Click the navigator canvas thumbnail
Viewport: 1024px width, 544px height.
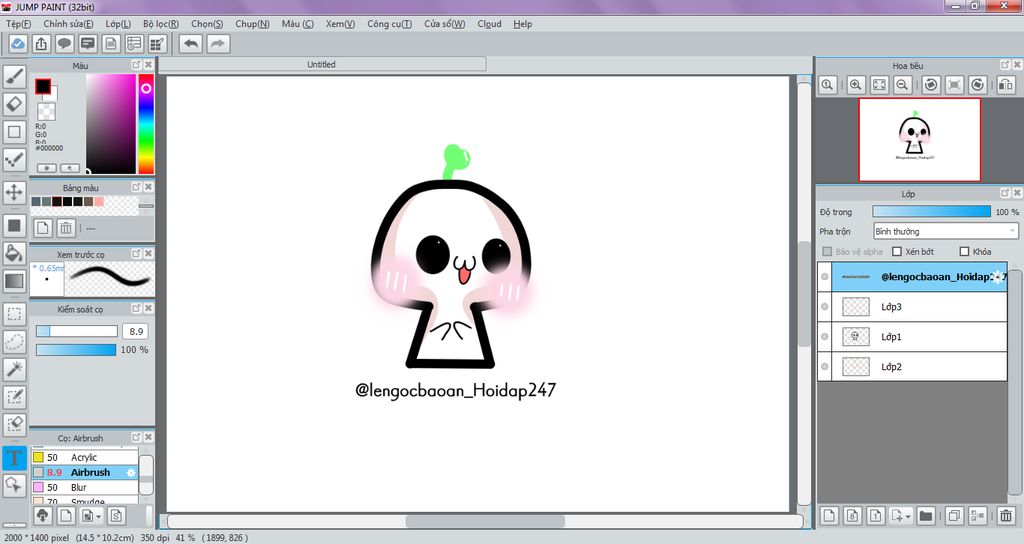(x=920, y=140)
